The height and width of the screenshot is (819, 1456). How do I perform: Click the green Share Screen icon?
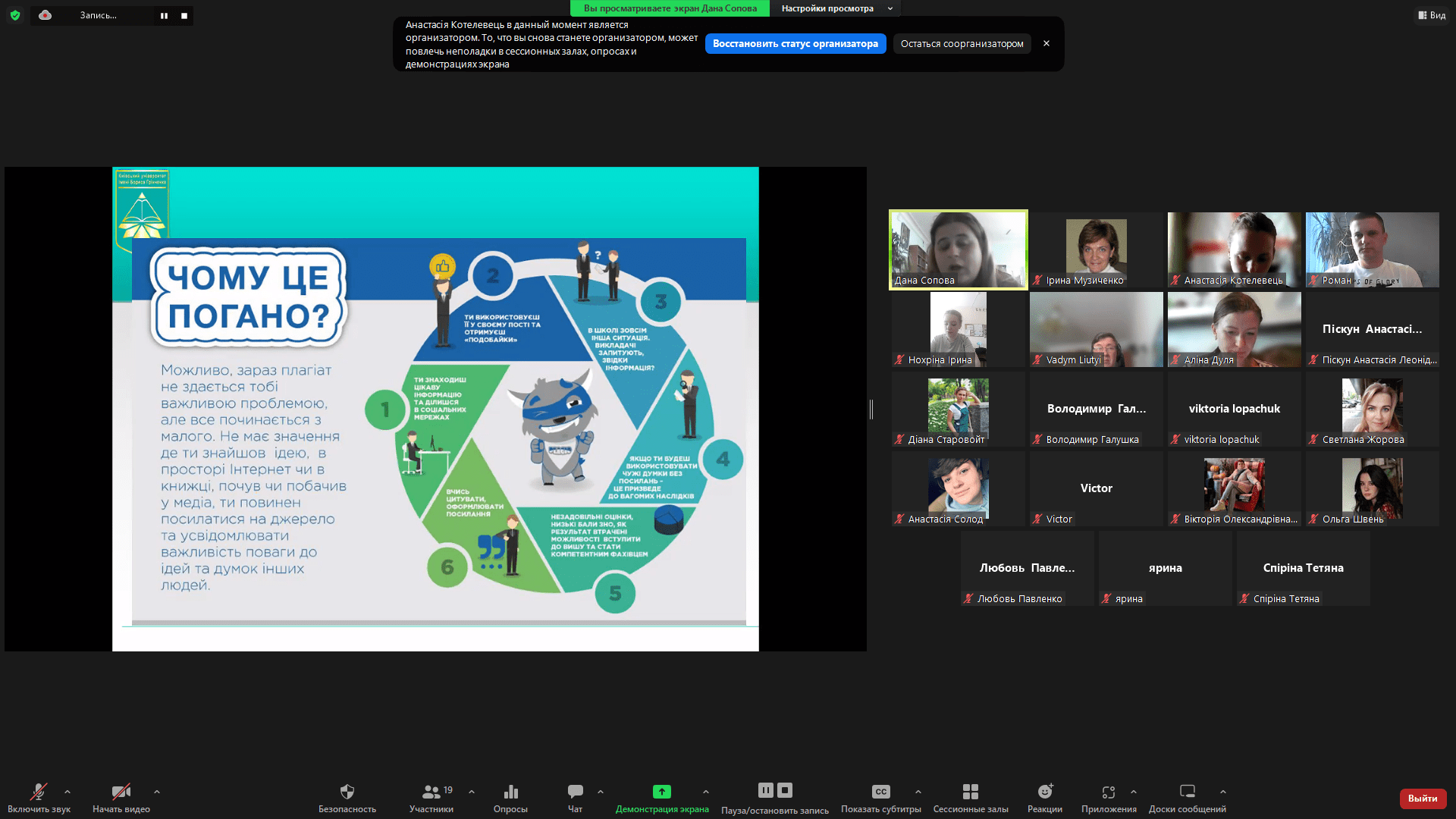(662, 792)
